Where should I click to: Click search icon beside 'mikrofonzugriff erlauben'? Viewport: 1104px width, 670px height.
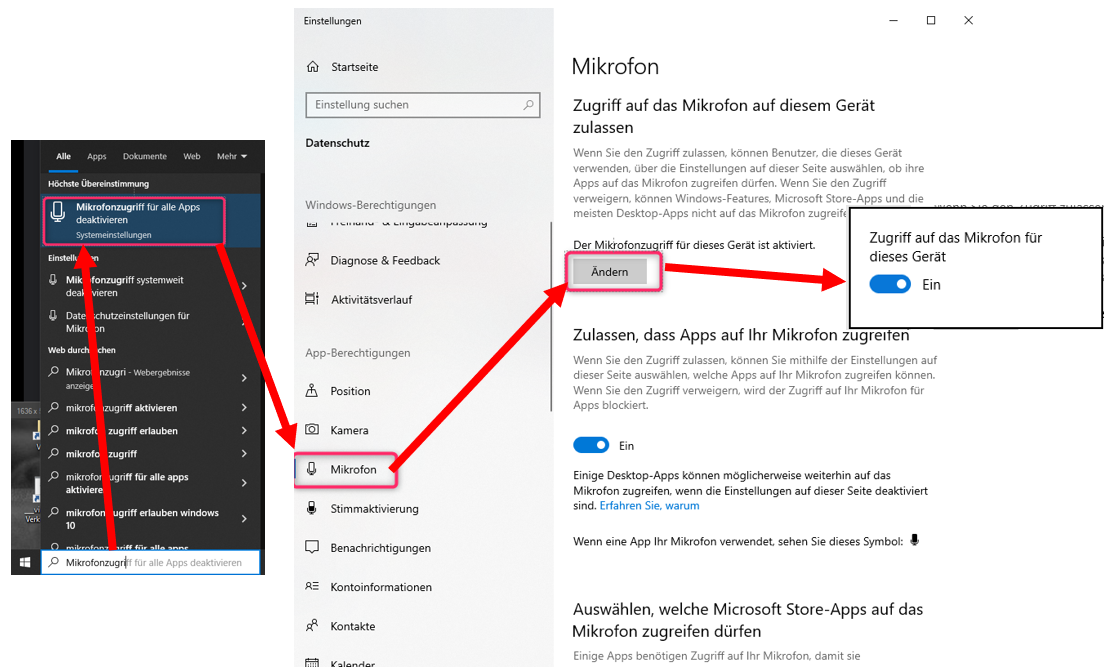click(54, 430)
